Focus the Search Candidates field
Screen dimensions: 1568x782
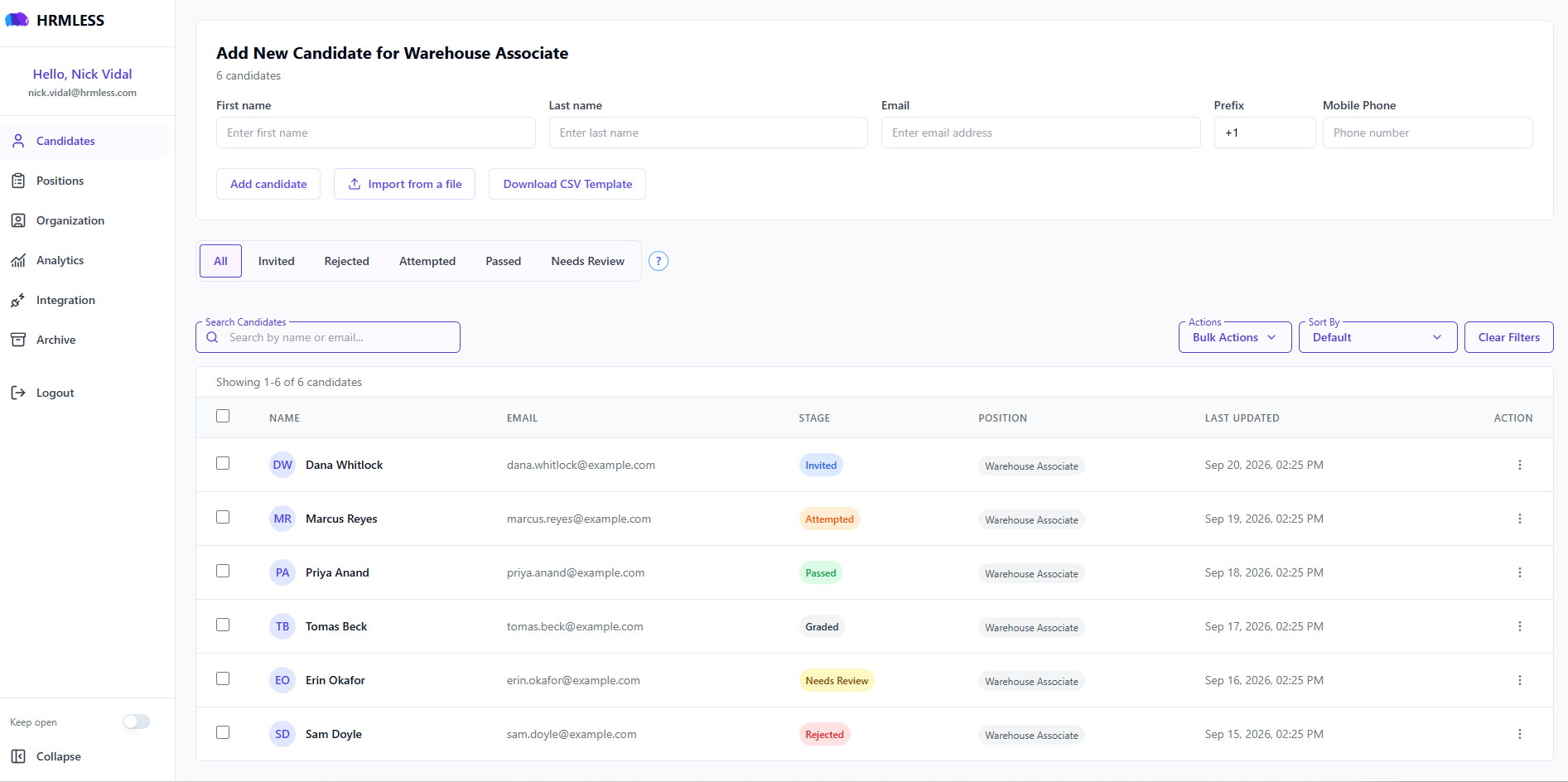328,337
